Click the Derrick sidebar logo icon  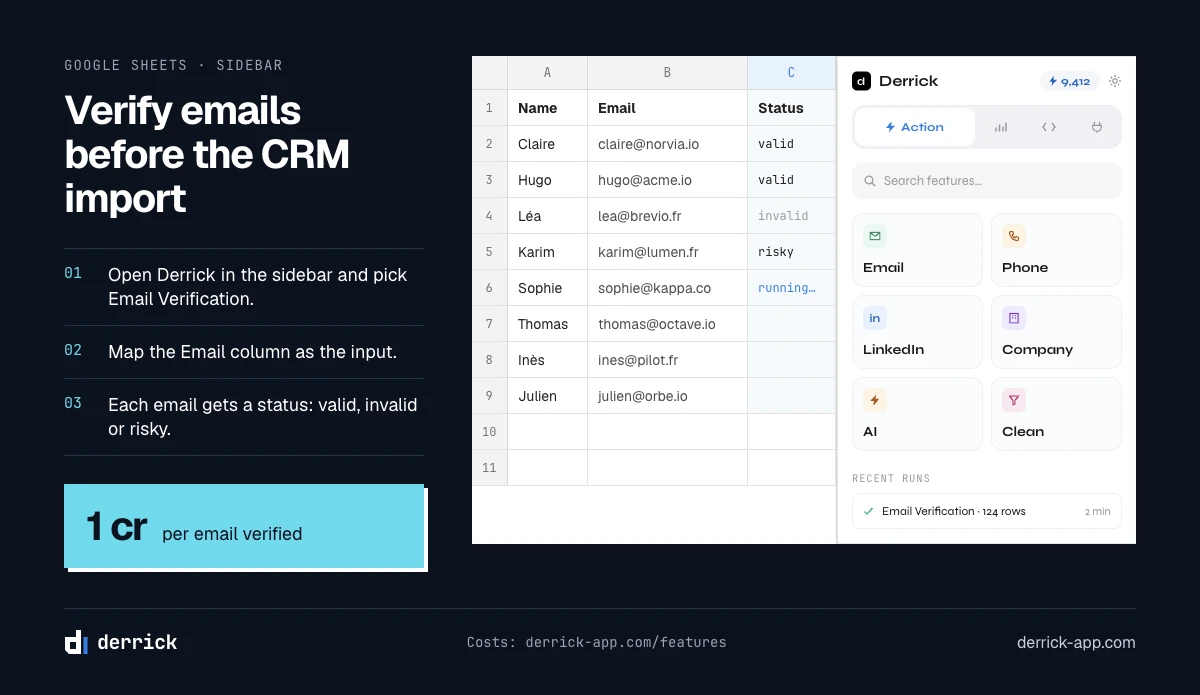tap(861, 81)
